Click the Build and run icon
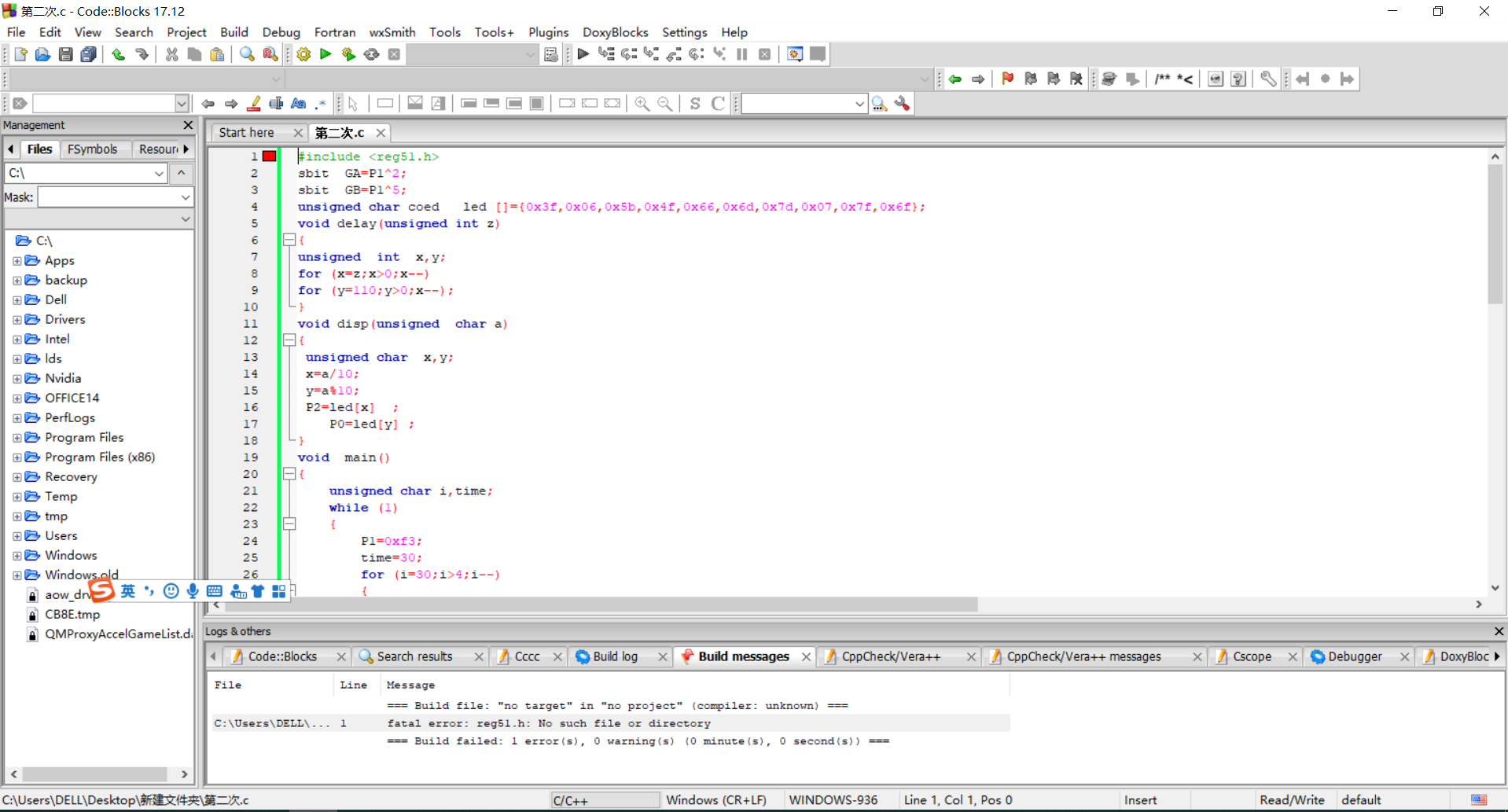 pyautogui.click(x=348, y=54)
